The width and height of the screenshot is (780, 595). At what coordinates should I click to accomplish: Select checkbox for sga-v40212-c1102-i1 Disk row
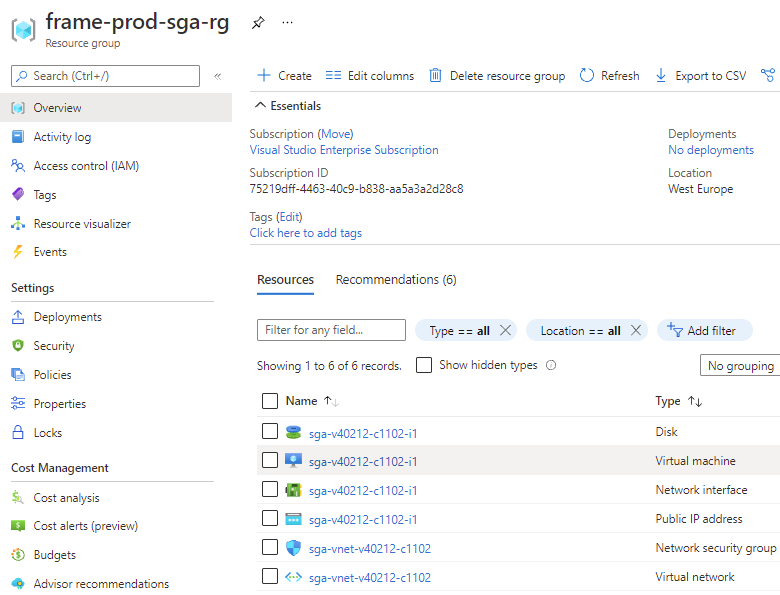tap(270, 432)
